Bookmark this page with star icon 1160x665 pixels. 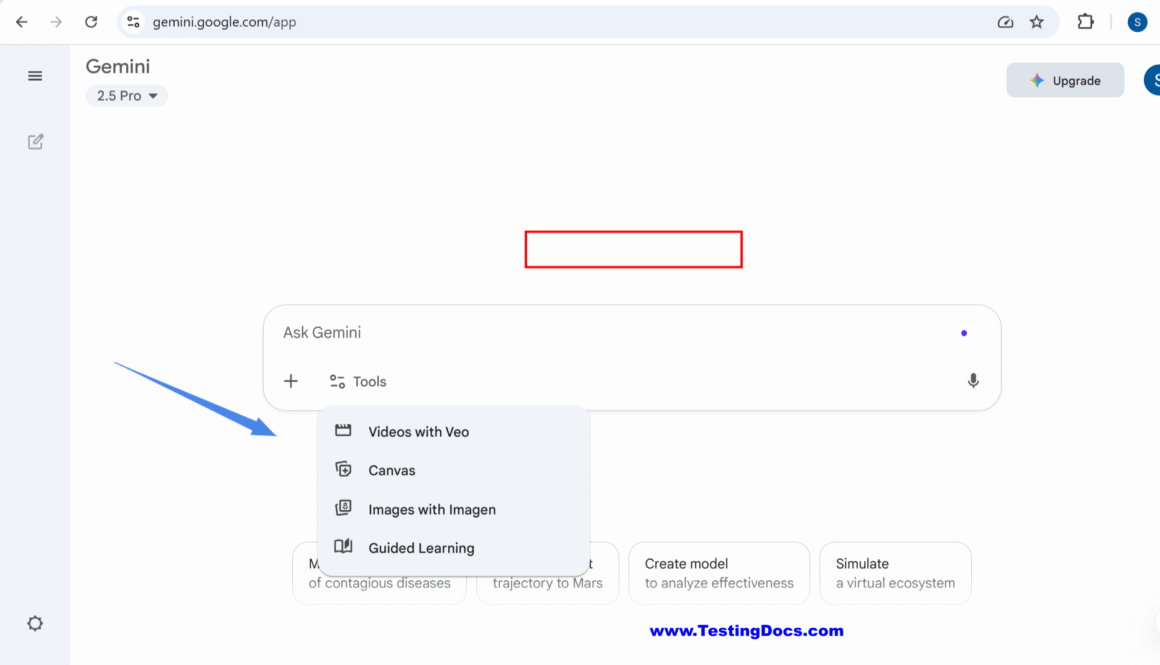coord(1037,22)
